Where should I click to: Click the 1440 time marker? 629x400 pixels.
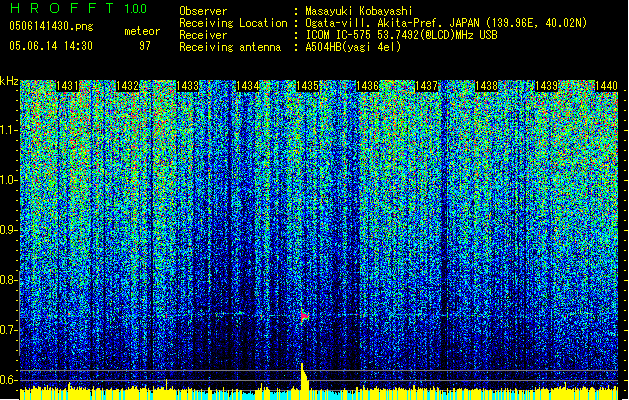[x=606, y=86]
